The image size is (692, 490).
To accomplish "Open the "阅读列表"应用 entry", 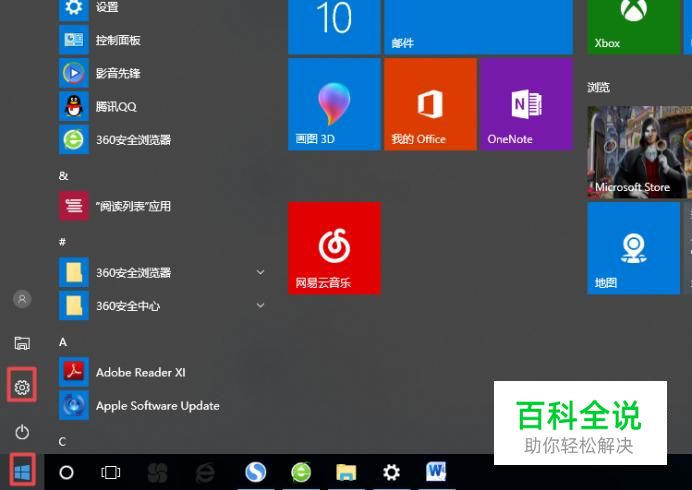I will coord(163,206).
